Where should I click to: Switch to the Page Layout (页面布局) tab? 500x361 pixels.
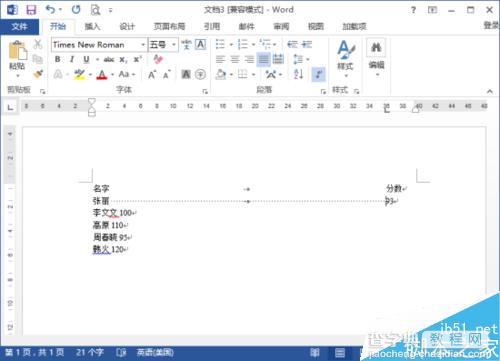pos(169,26)
